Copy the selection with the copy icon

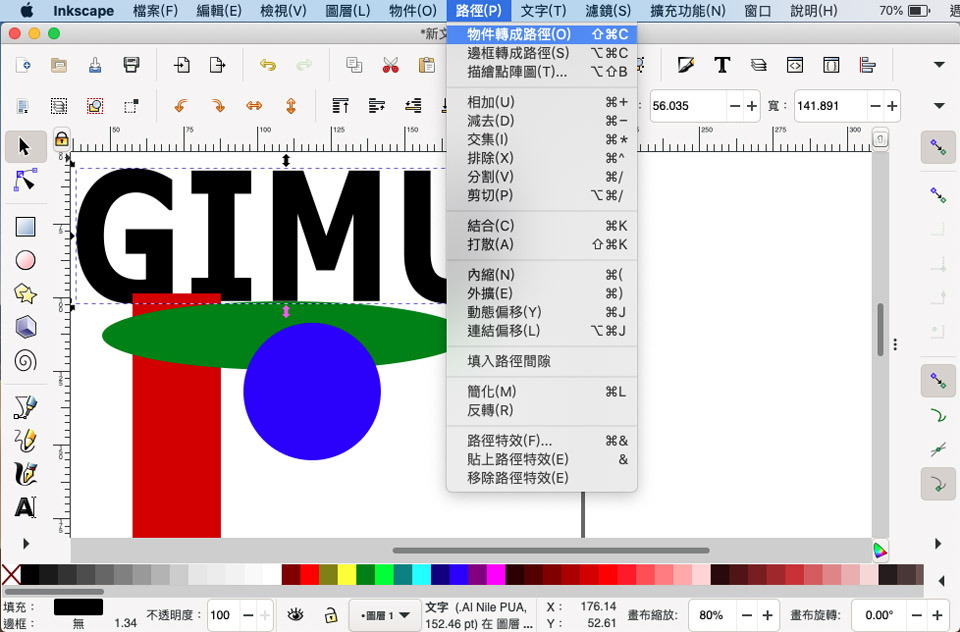[354, 65]
